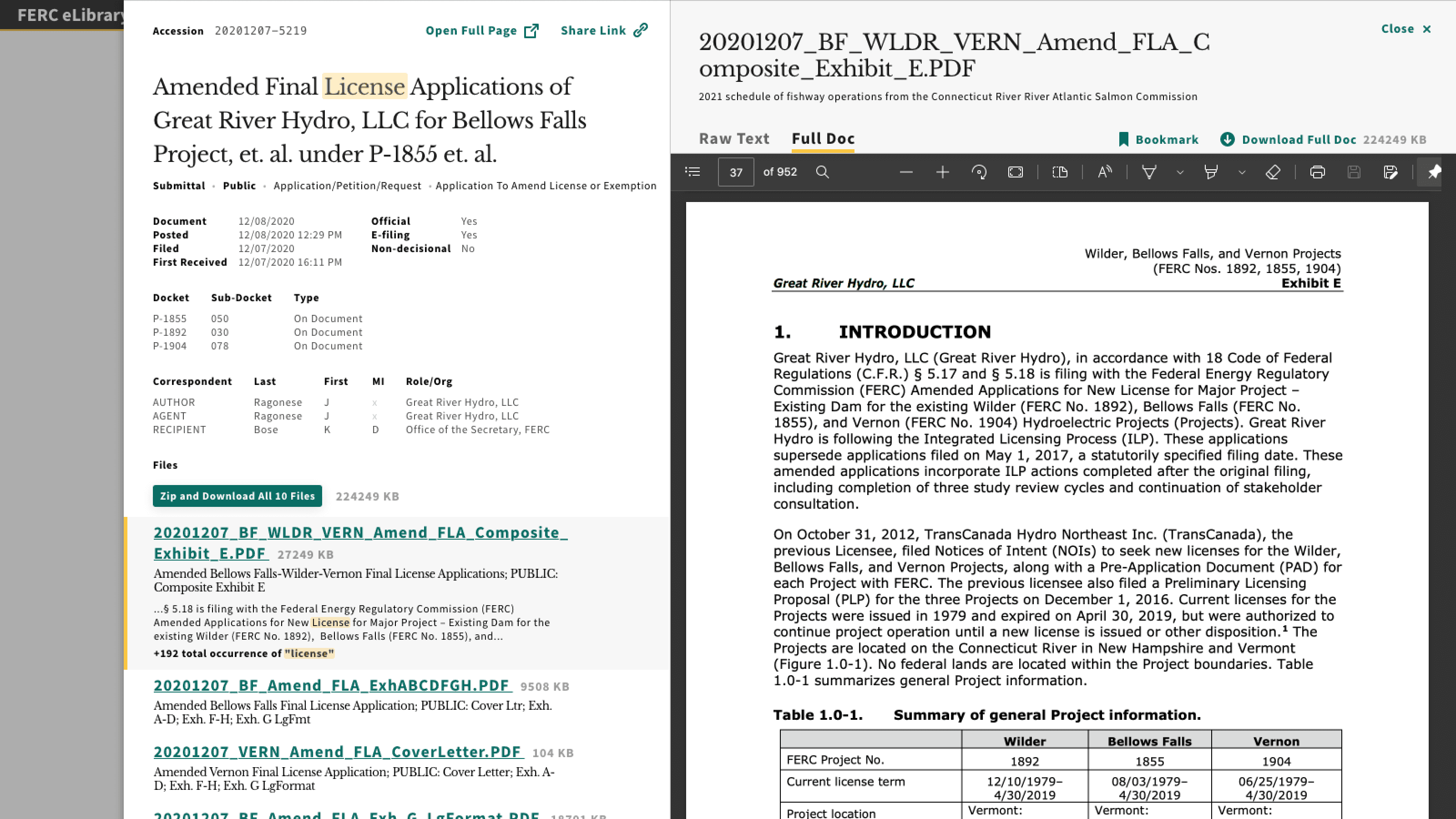Fit PDF page to width

tap(1016, 172)
